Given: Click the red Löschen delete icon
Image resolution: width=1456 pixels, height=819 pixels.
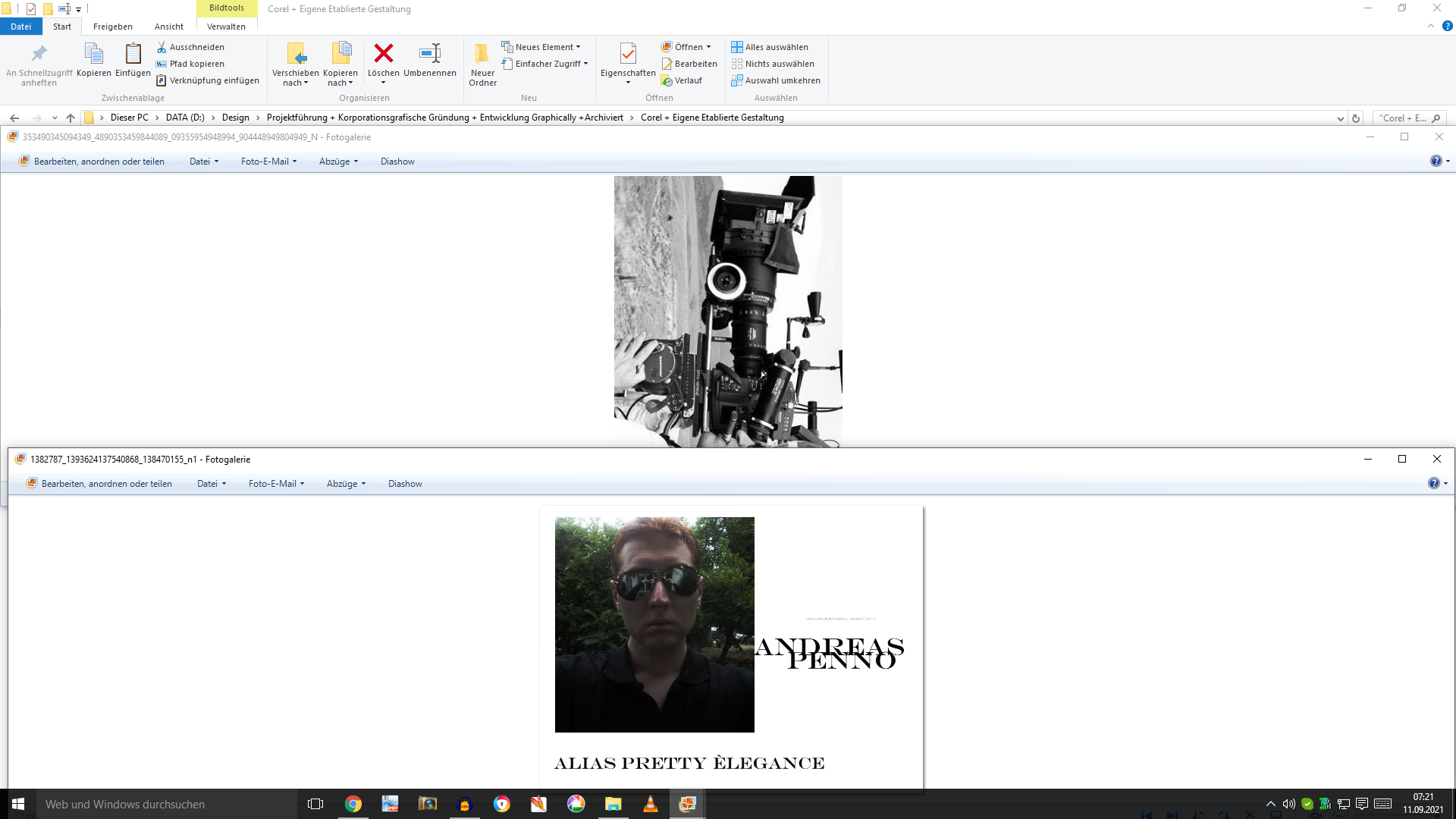Looking at the screenshot, I should tap(384, 53).
